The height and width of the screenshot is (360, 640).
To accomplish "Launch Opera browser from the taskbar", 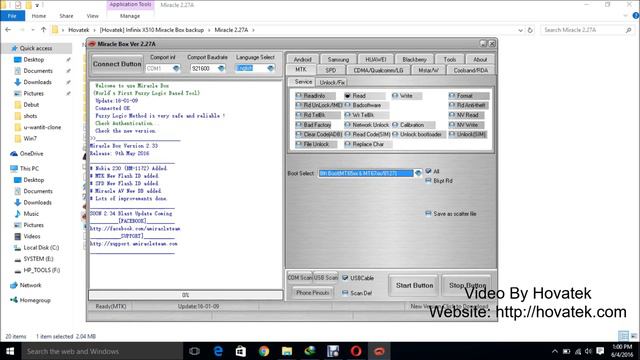I will point(356,351).
